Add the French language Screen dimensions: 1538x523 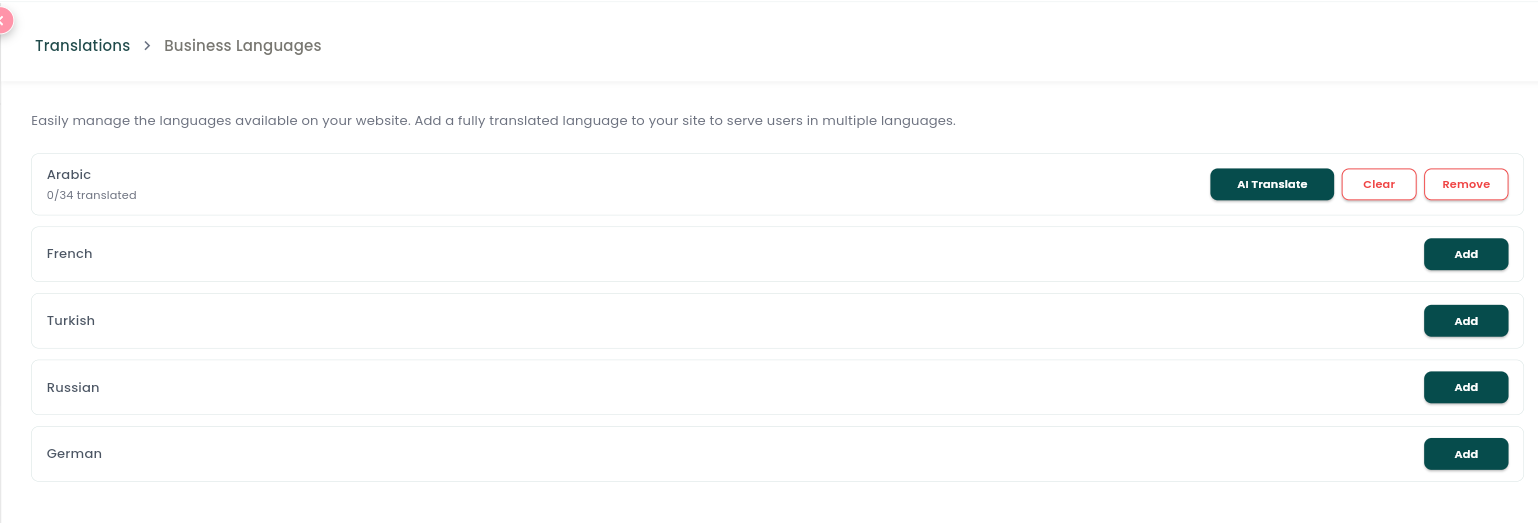click(1466, 254)
